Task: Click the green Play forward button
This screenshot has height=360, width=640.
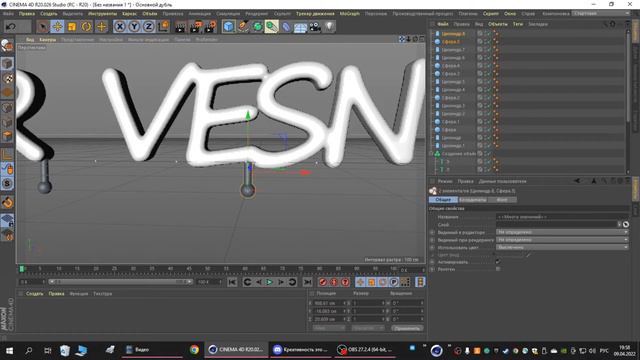Action: 269,282
